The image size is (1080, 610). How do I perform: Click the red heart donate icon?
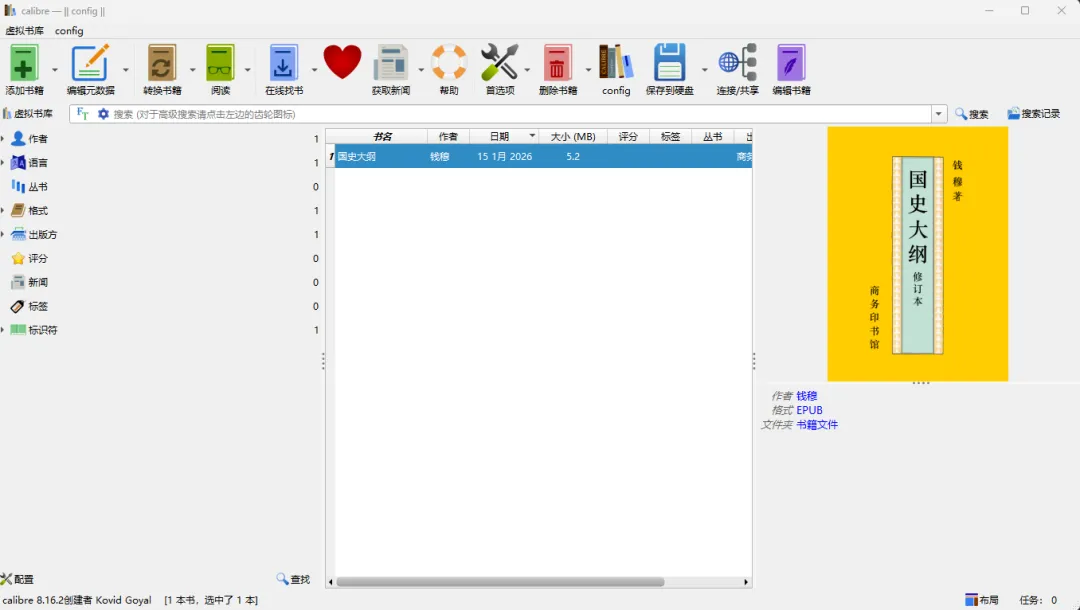coord(342,62)
